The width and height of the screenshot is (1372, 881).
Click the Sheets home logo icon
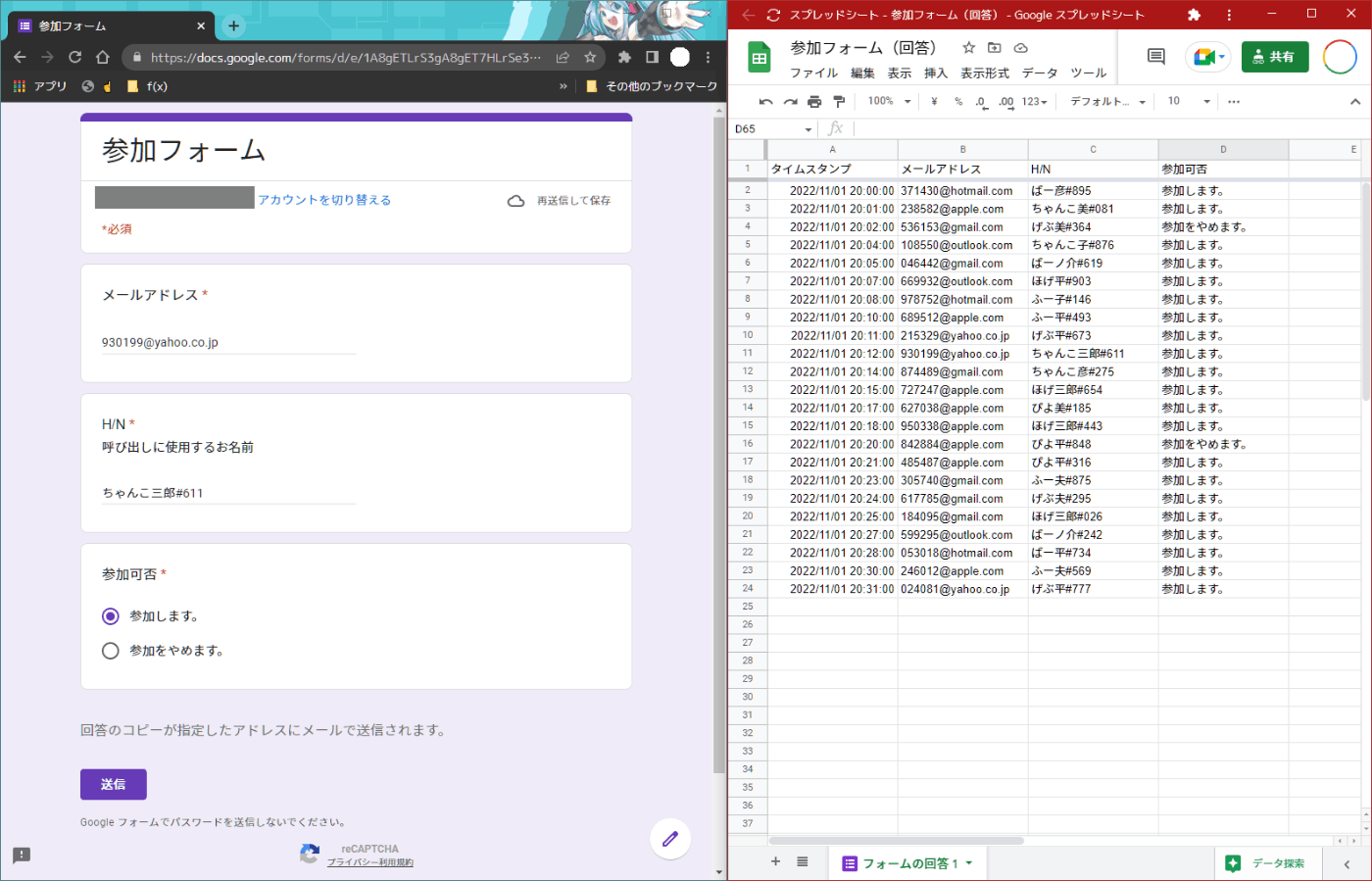click(x=759, y=59)
